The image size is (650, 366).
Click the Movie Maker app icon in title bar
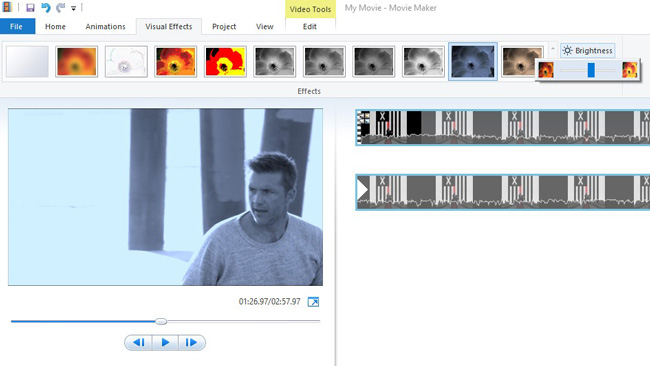click(x=7, y=7)
